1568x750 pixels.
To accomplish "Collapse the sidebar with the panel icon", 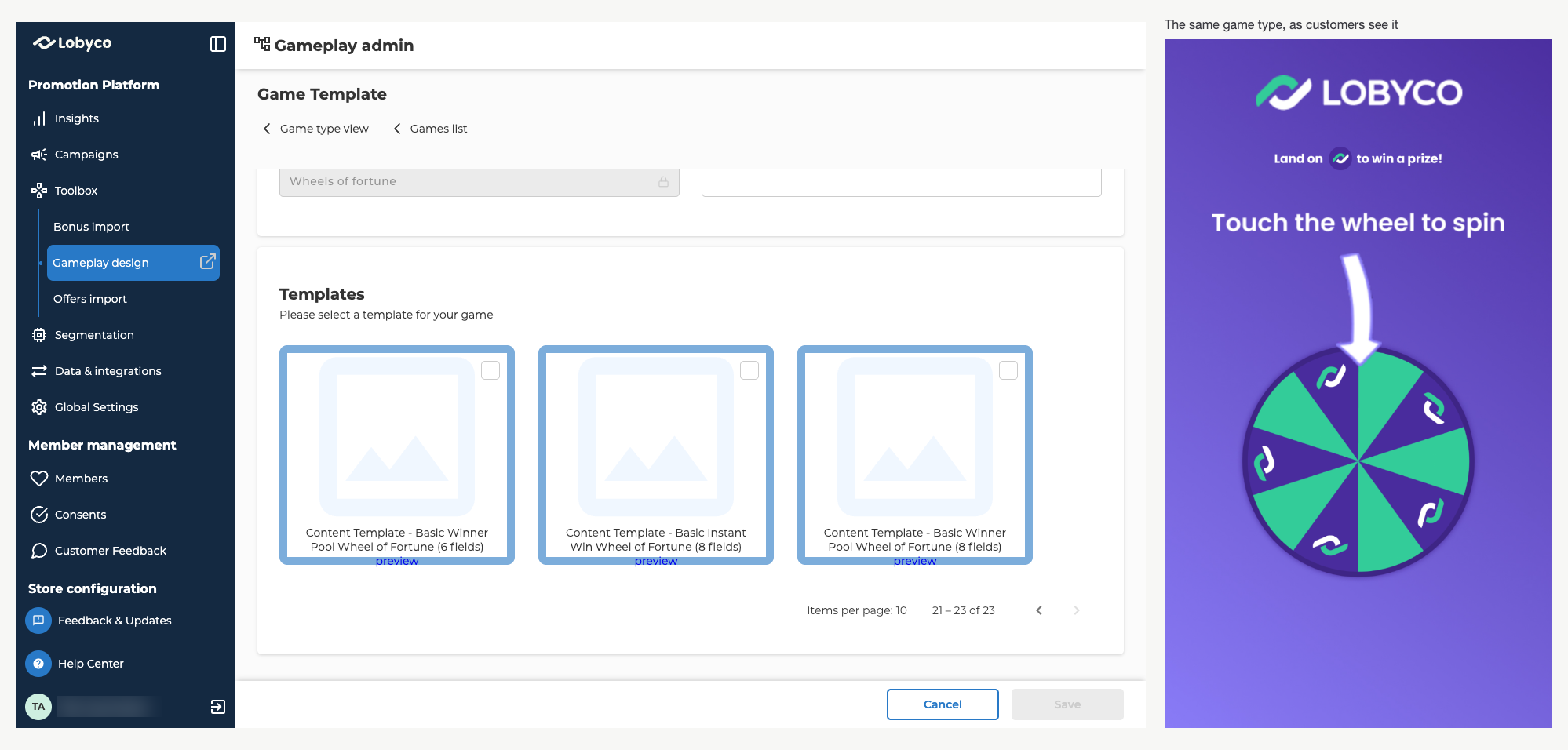I will [x=218, y=44].
